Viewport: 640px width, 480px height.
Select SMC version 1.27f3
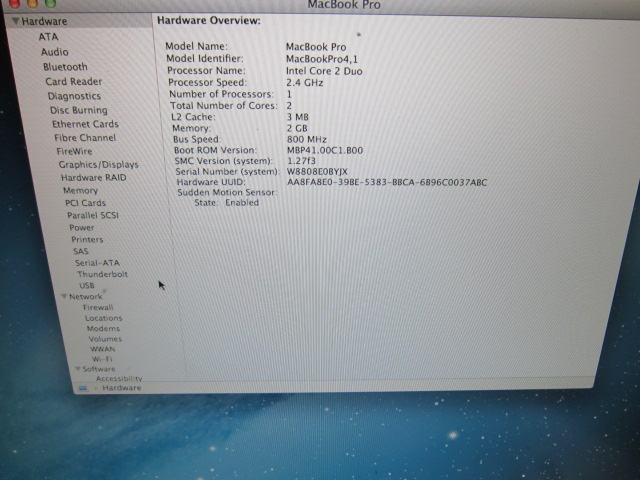301,161
